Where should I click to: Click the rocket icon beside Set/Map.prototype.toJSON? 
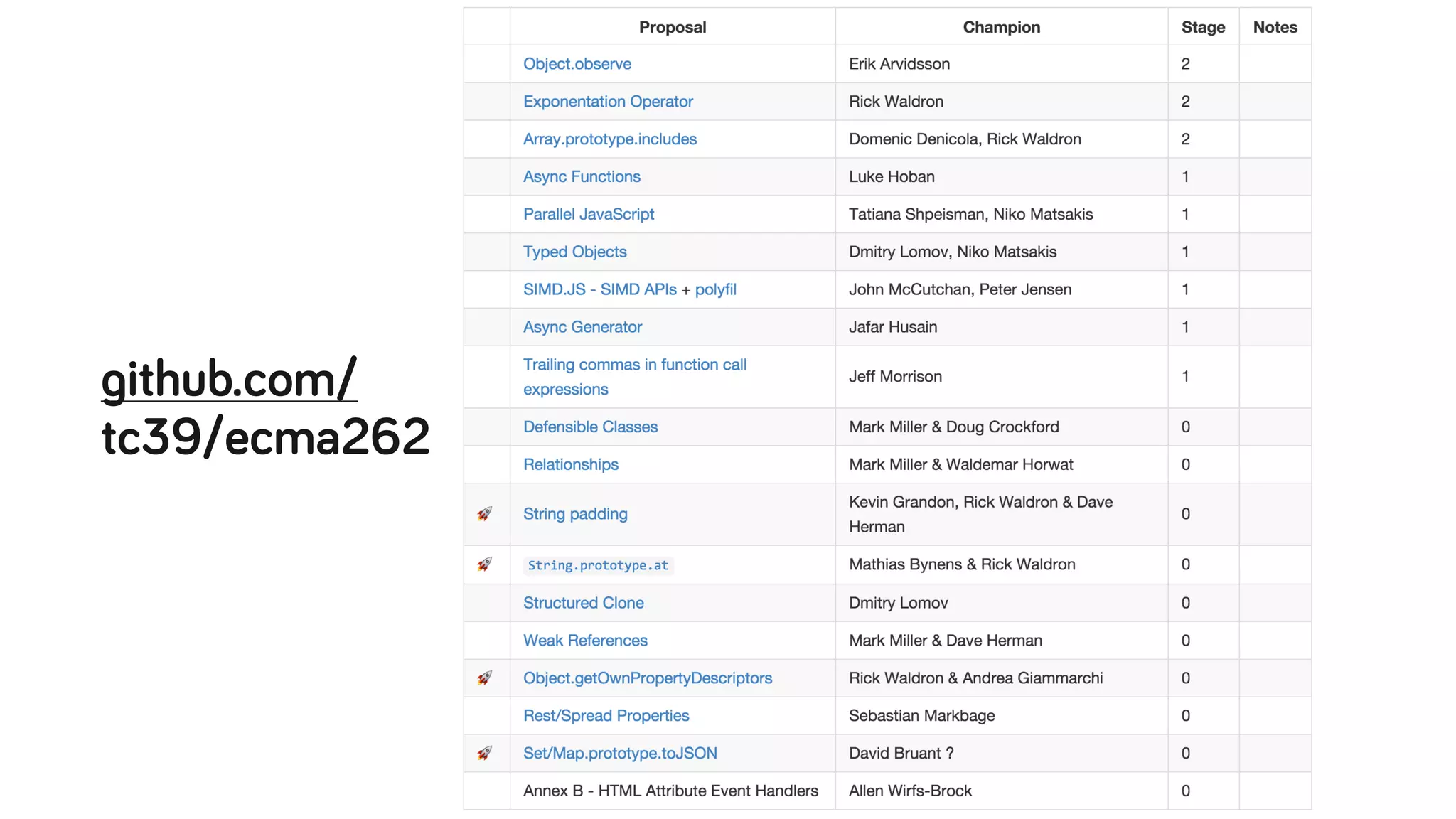[x=485, y=754]
